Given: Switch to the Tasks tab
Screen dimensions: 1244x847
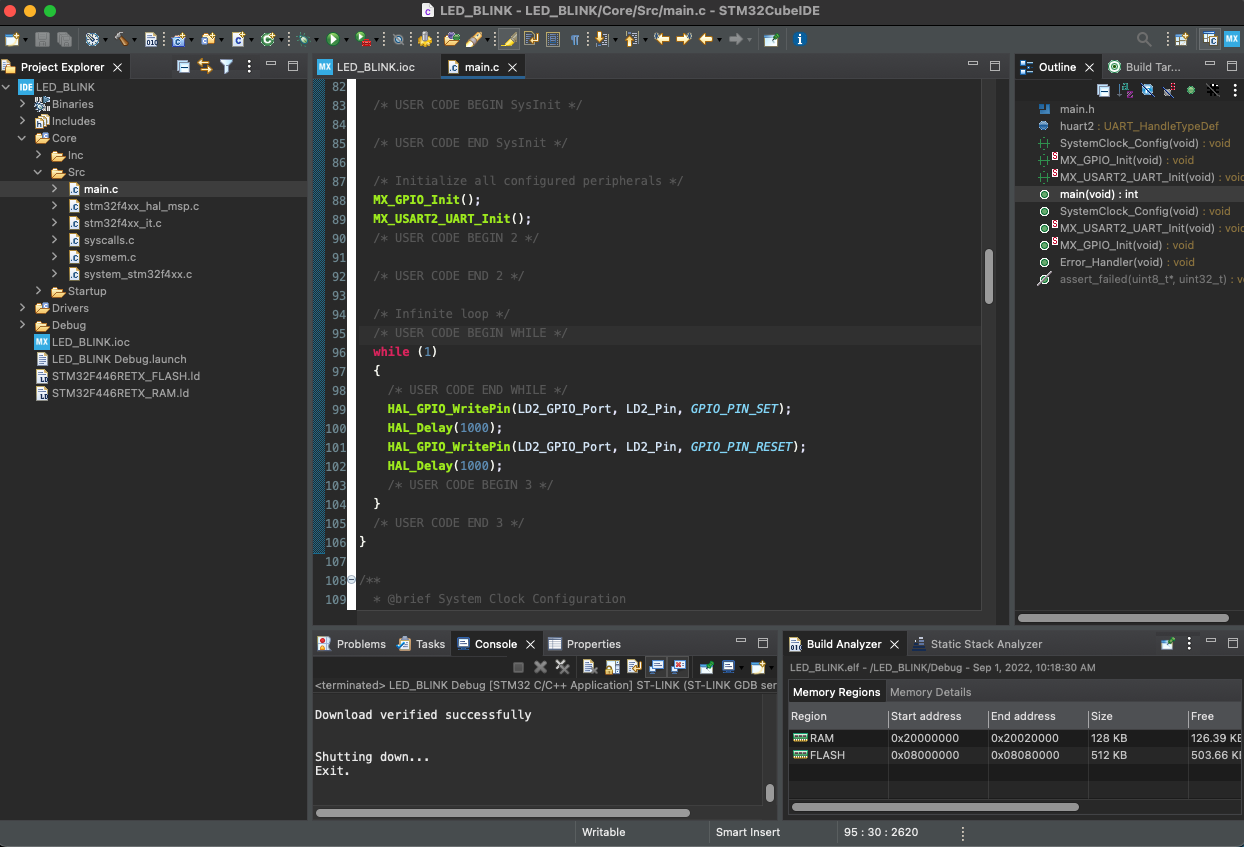Looking at the screenshot, I should [421, 644].
